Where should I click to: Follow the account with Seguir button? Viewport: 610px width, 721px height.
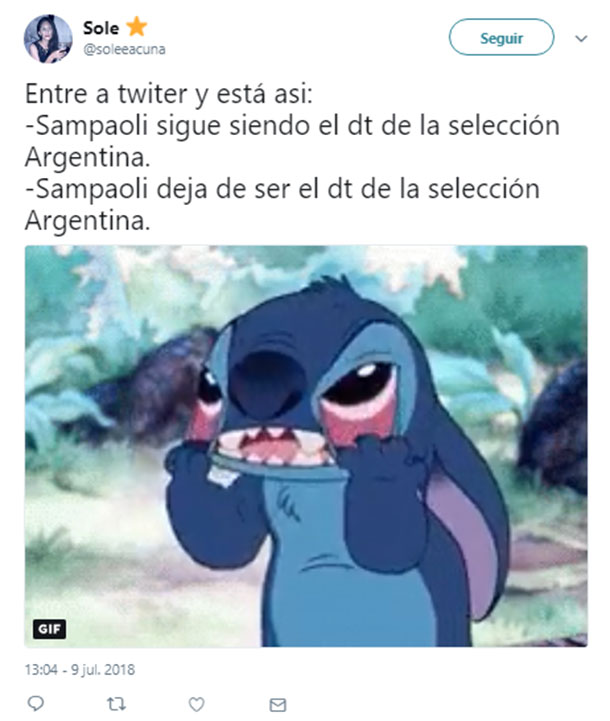click(501, 37)
